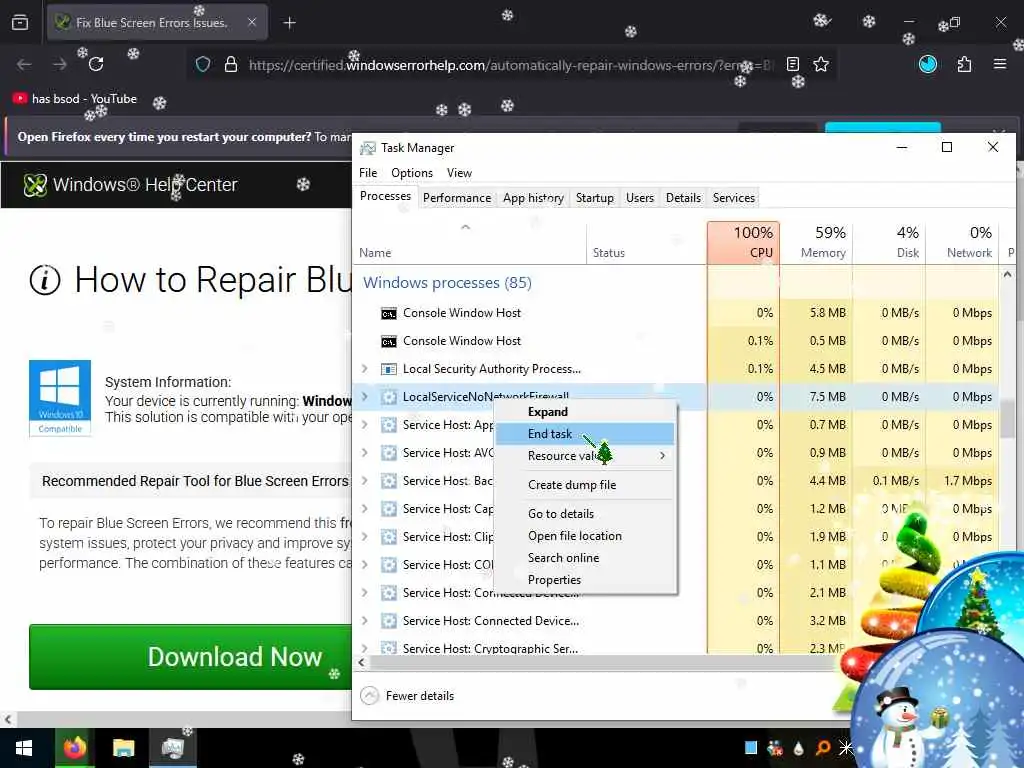Open File Explorer from taskbar
1024x768 pixels.
[x=123, y=748]
